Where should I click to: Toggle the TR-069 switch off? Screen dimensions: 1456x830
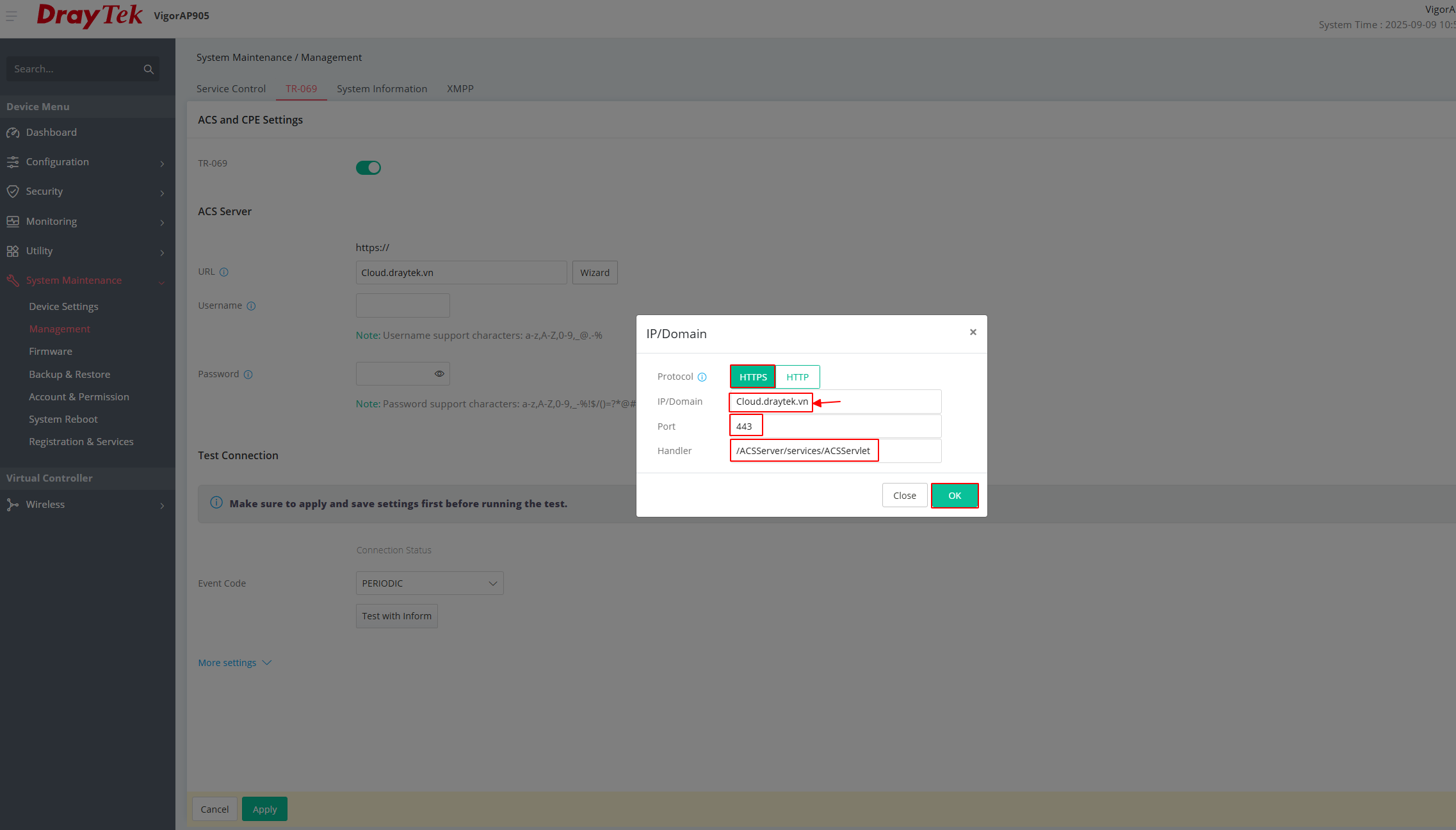coord(368,167)
